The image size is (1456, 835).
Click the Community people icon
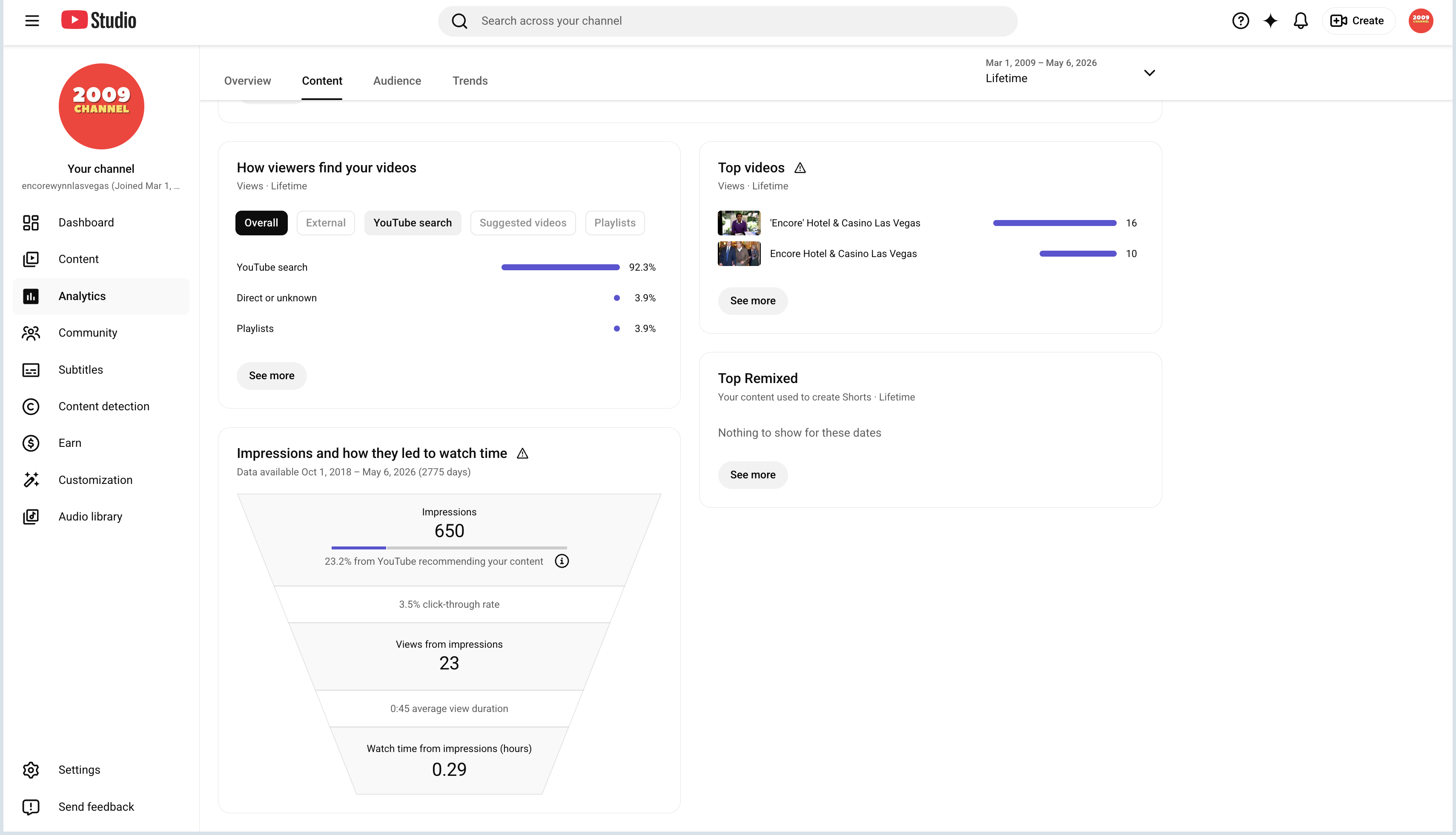coord(31,333)
